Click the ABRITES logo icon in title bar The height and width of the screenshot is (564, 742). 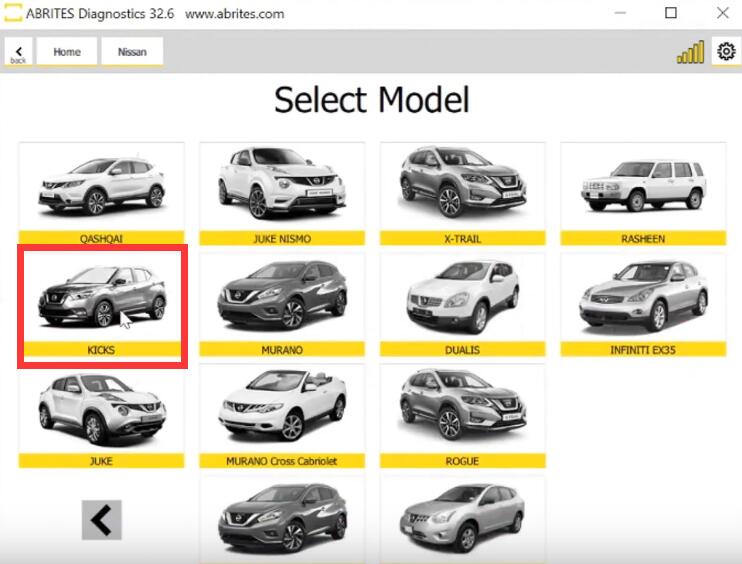13,13
